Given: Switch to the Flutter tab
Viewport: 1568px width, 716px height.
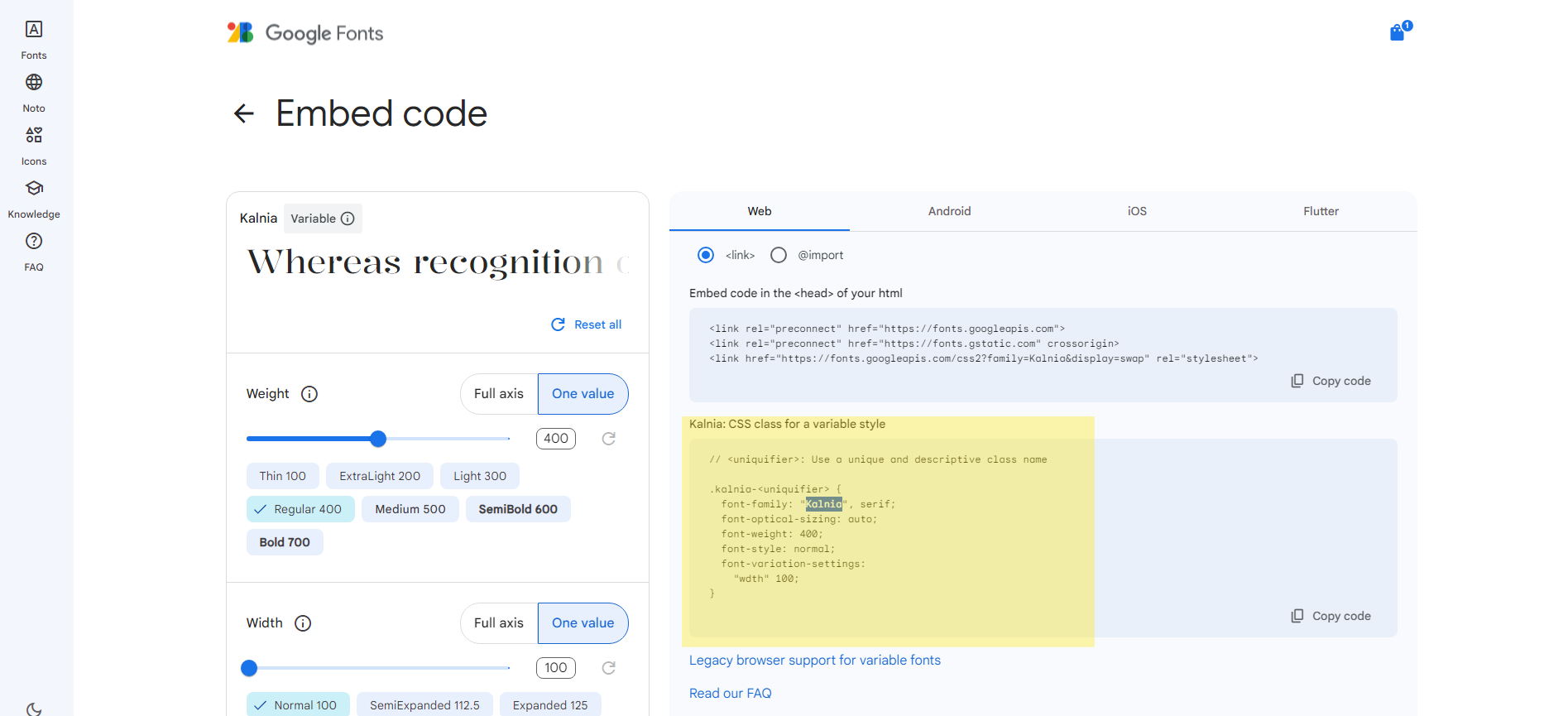Looking at the screenshot, I should 1321,211.
